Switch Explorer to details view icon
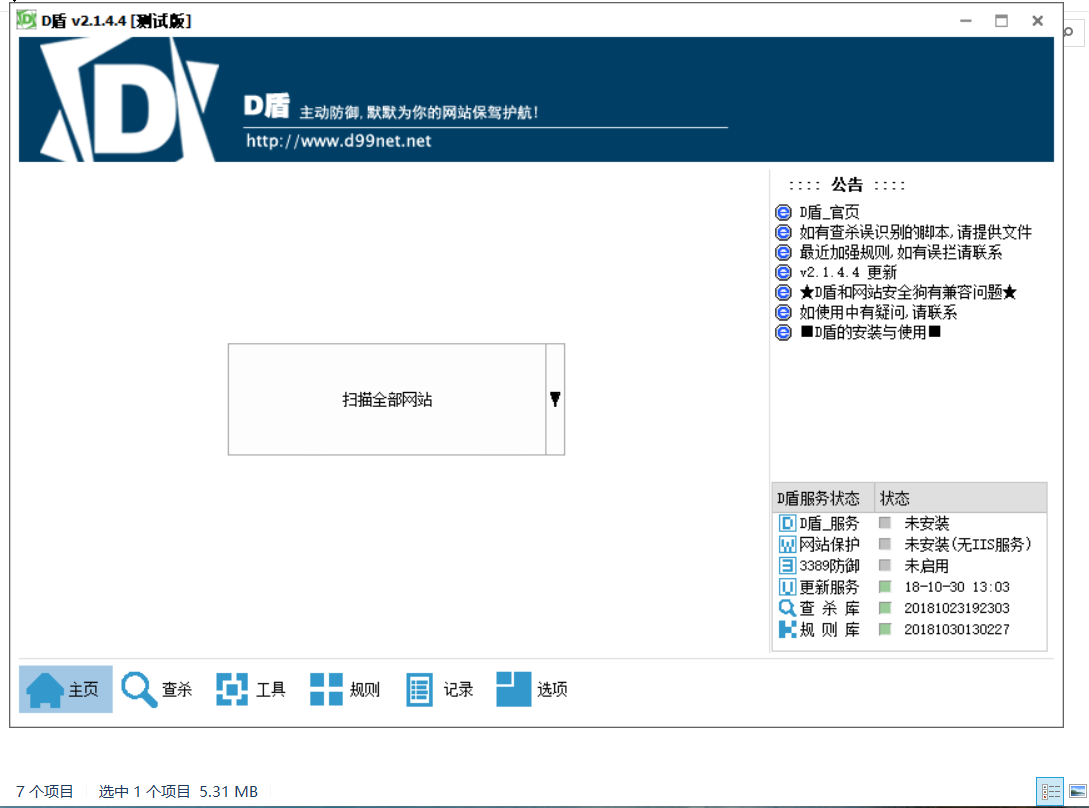 1050,791
